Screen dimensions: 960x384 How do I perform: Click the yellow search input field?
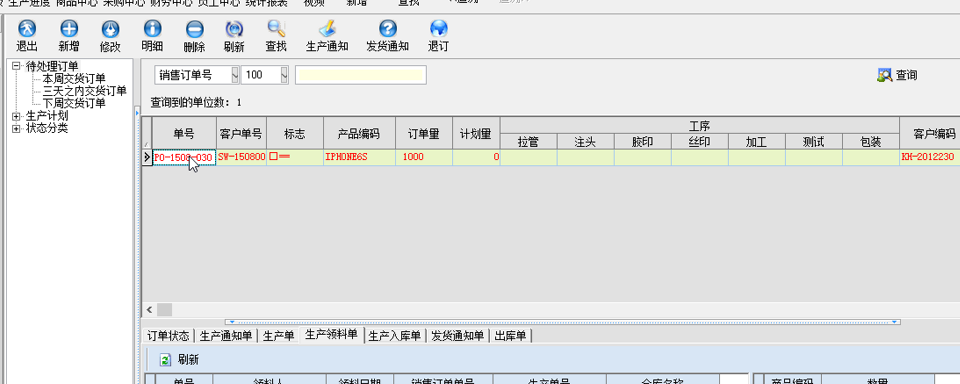click(361, 75)
